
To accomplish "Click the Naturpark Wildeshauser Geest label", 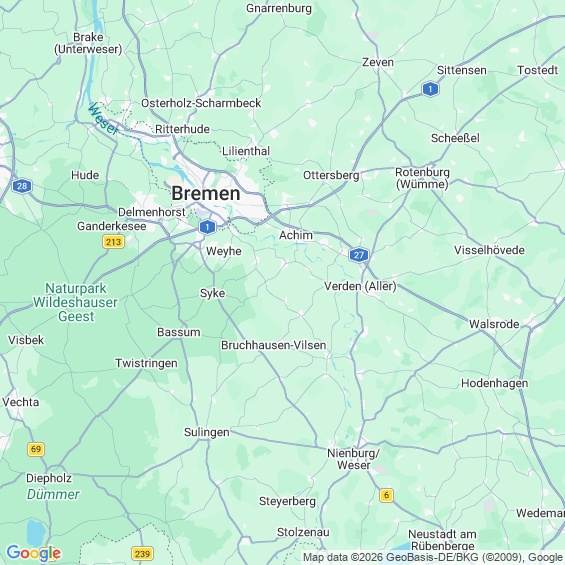I will point(75,302).
